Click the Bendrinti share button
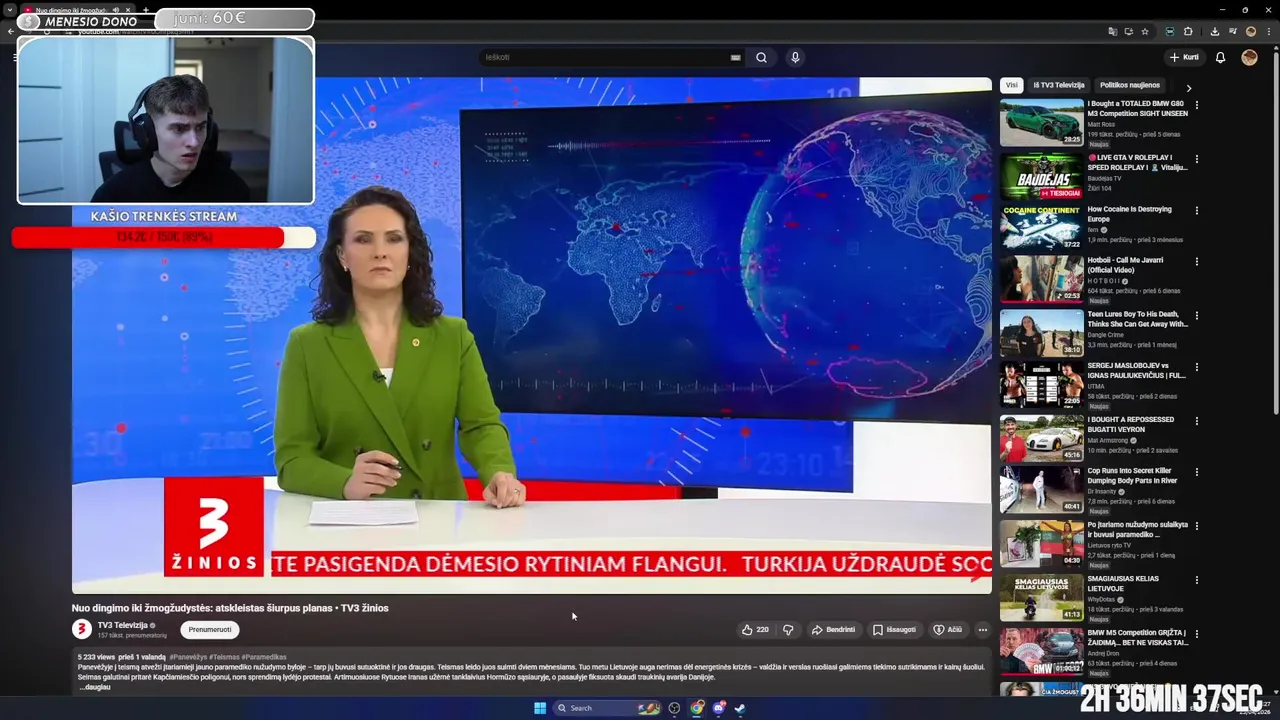 (833, 630)
